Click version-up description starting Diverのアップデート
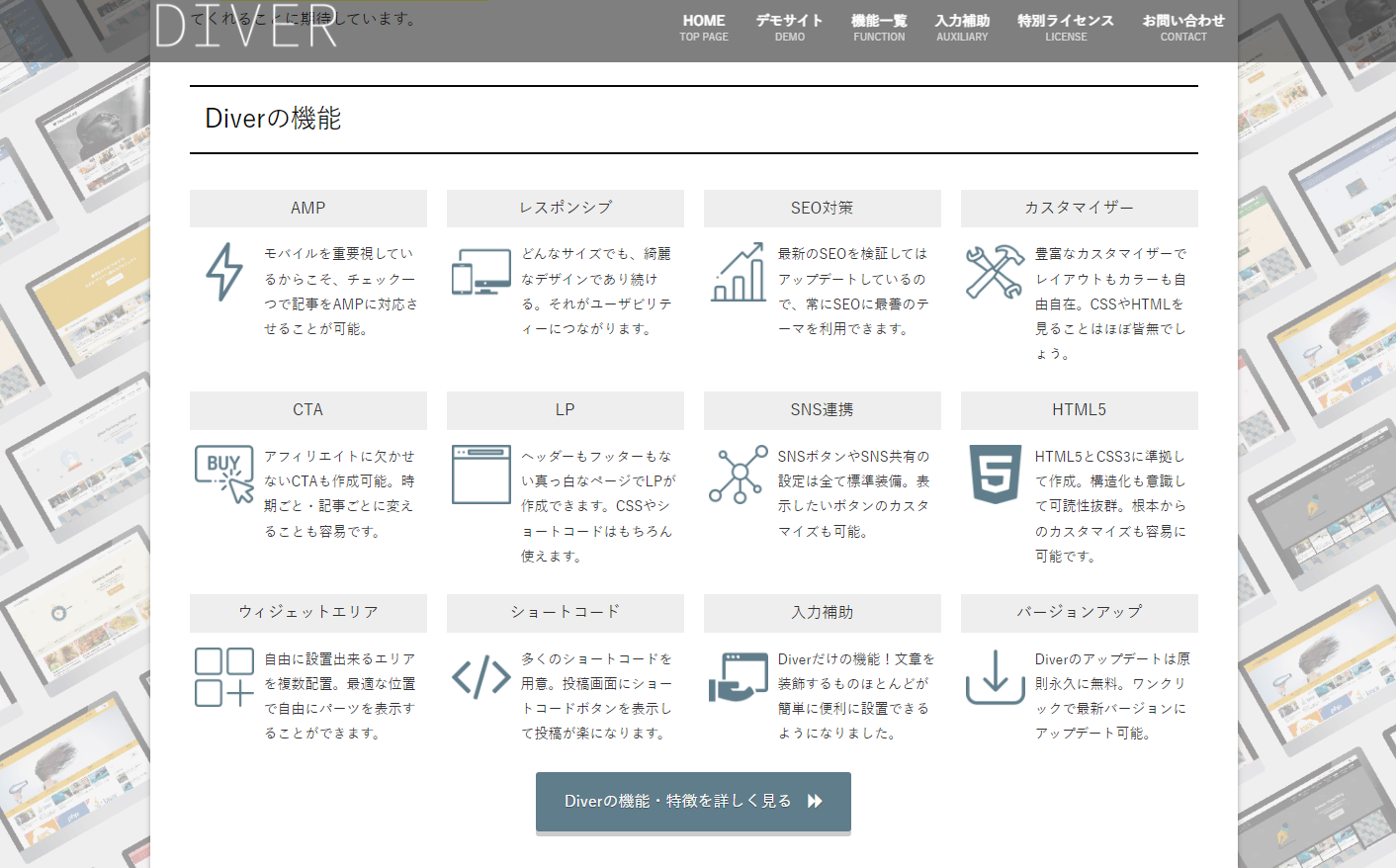Viewport: 1396px width, 868px height. point(1112,696)
